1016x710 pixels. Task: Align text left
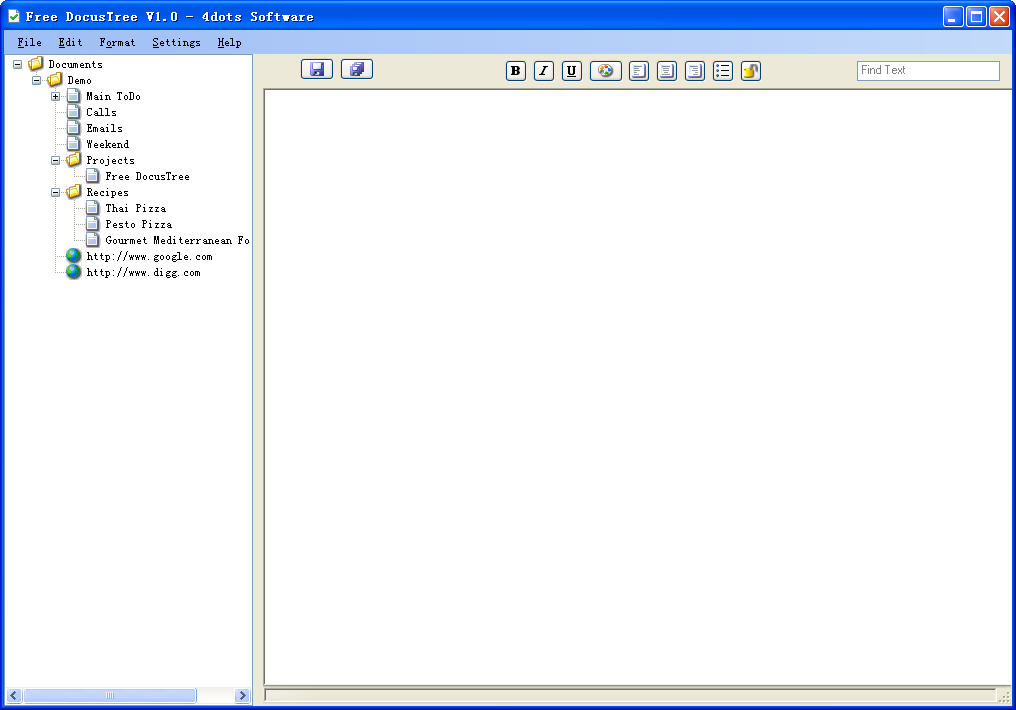click(639, 71)
